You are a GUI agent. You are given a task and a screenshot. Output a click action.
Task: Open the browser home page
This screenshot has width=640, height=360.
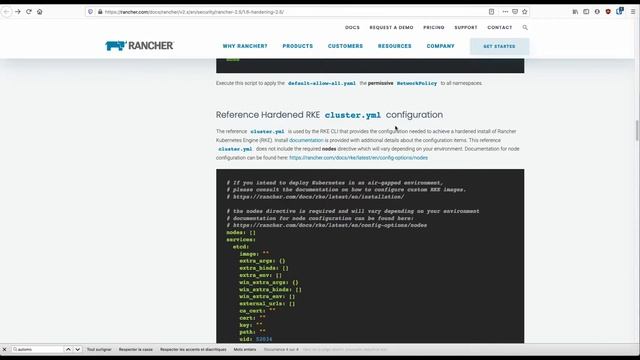click(40, 12)
